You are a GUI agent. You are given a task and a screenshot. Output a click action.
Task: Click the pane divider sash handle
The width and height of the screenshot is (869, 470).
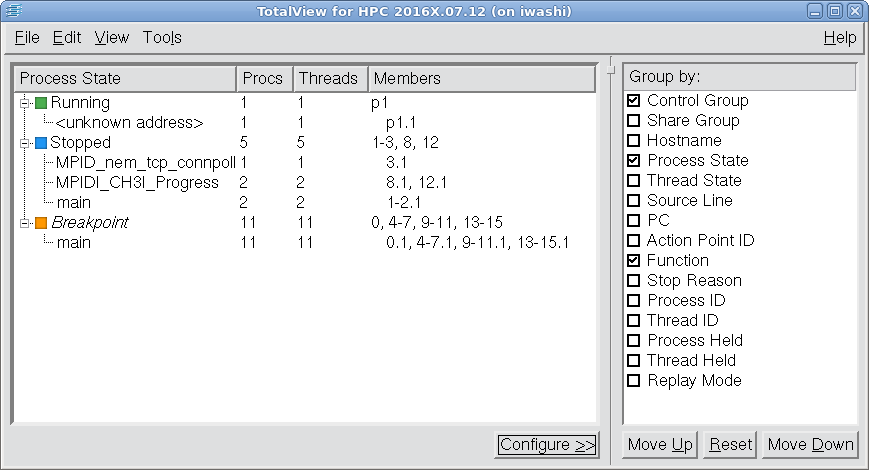pyautogui.click(x=610, y=69)
